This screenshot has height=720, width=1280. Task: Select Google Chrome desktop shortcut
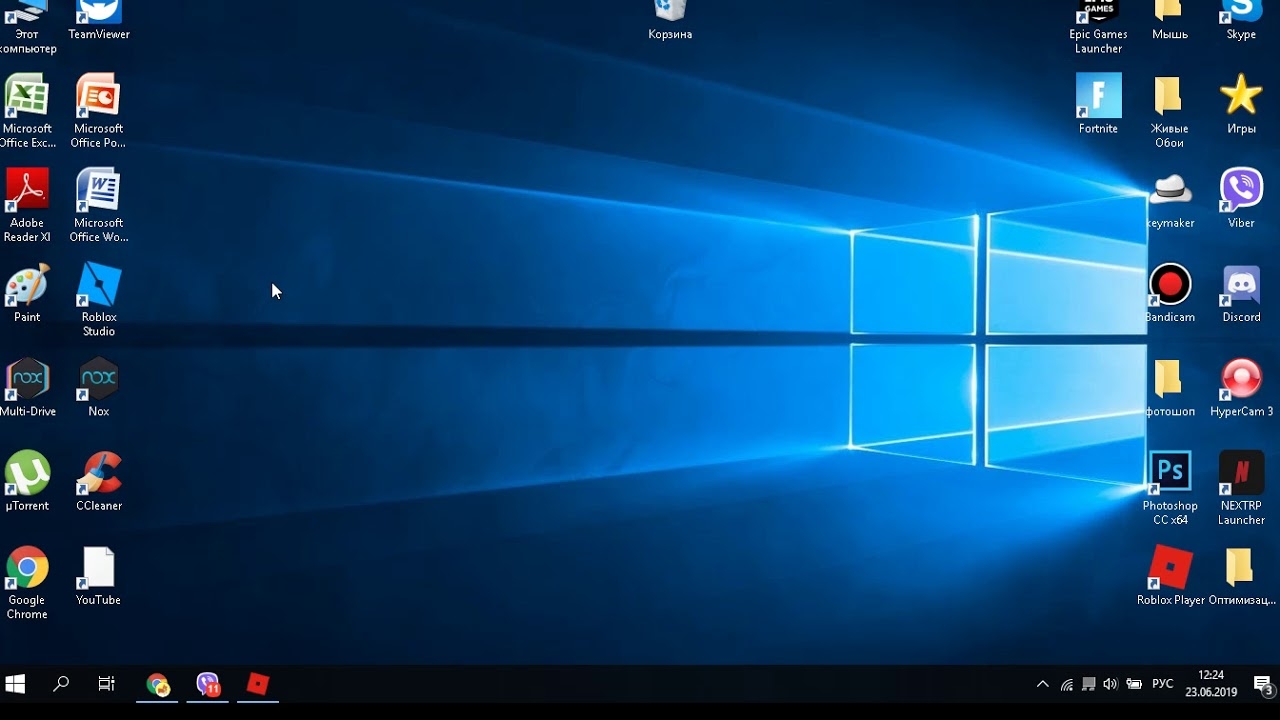(x=27, y=582)
